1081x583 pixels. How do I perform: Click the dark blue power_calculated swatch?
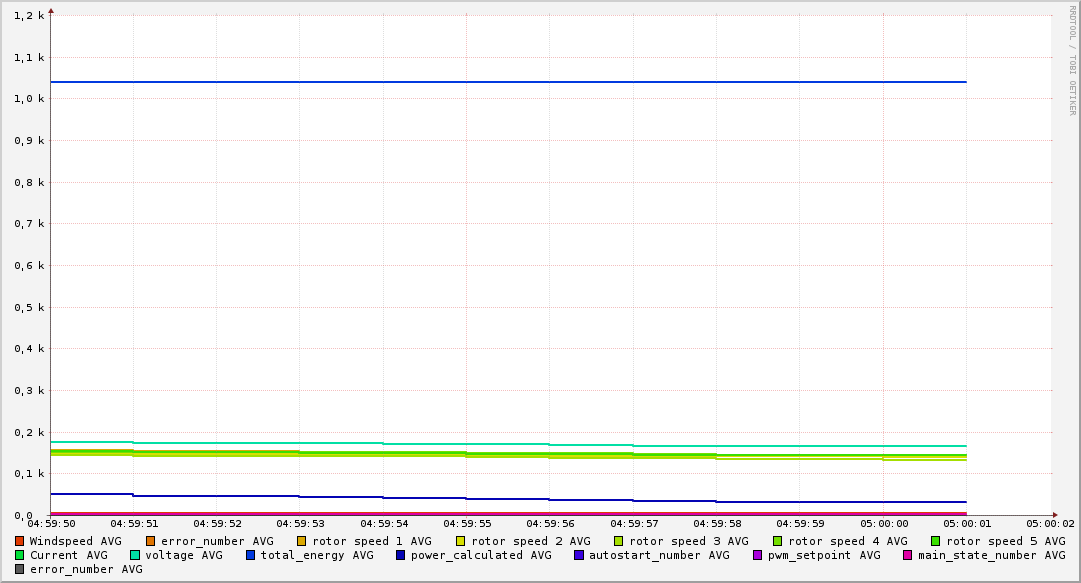coord(401,555)
